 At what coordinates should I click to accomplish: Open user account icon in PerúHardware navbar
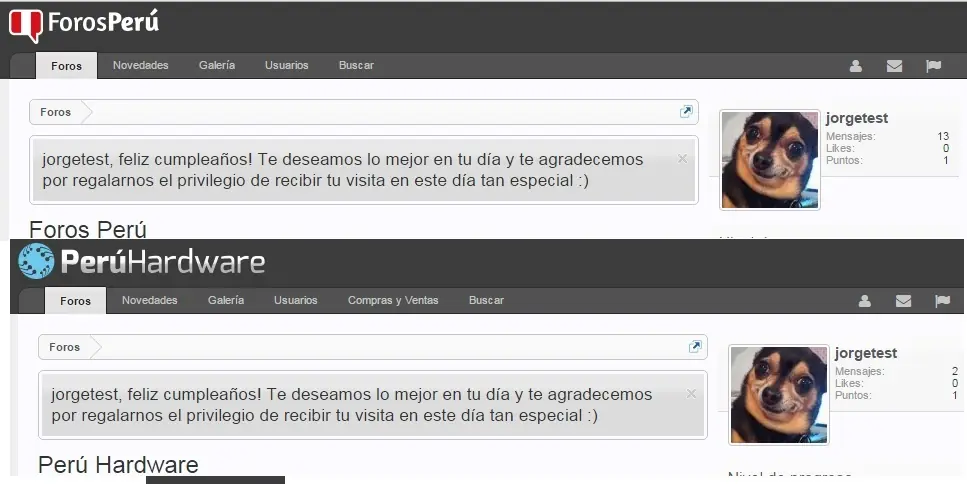pos(865,301)
